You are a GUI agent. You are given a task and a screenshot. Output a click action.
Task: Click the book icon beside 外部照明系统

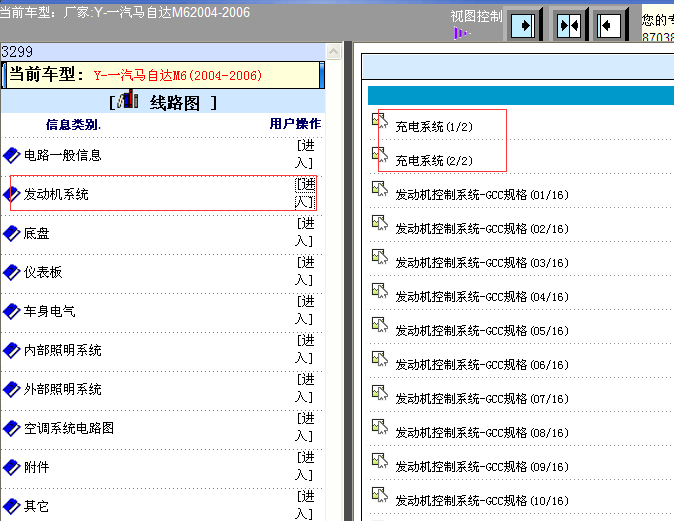coord(12,389)
